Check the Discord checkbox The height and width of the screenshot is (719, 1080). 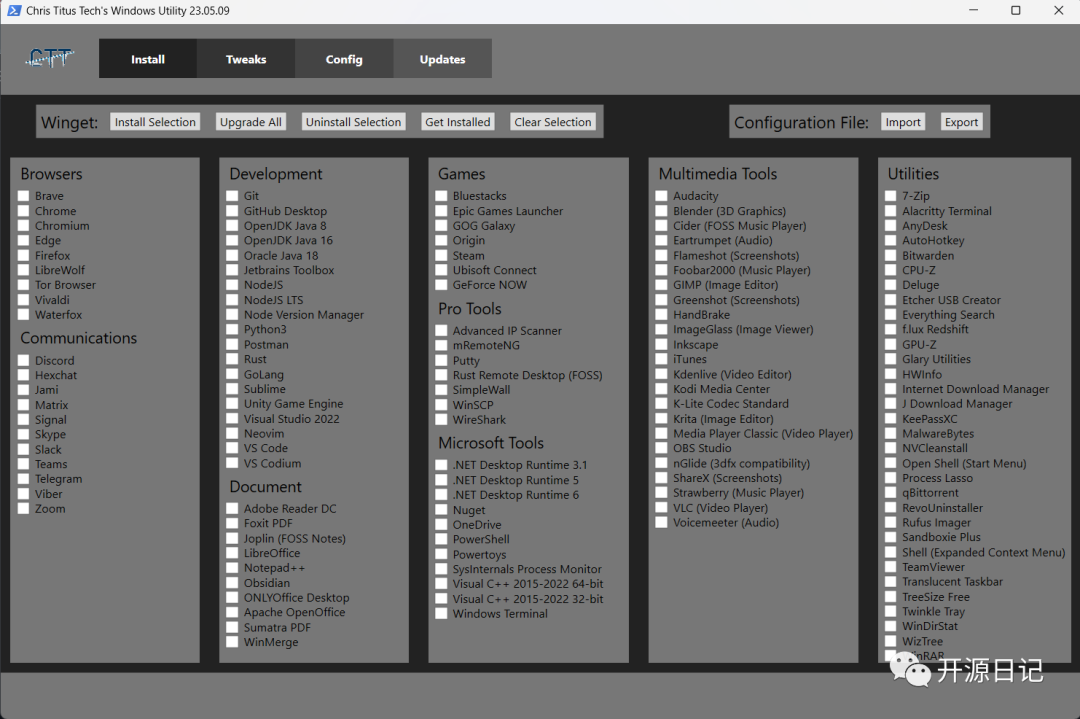tap(23, 360)
